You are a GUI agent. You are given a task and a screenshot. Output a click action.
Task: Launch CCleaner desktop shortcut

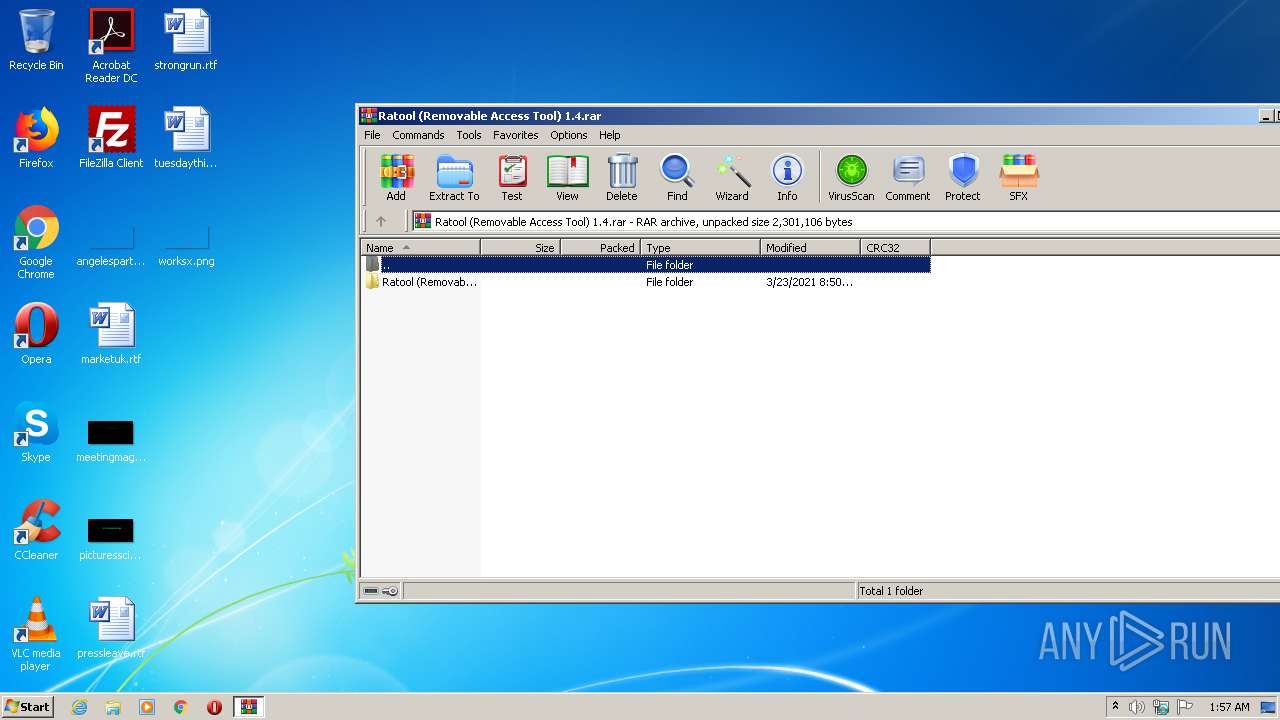tap(36, 530)
